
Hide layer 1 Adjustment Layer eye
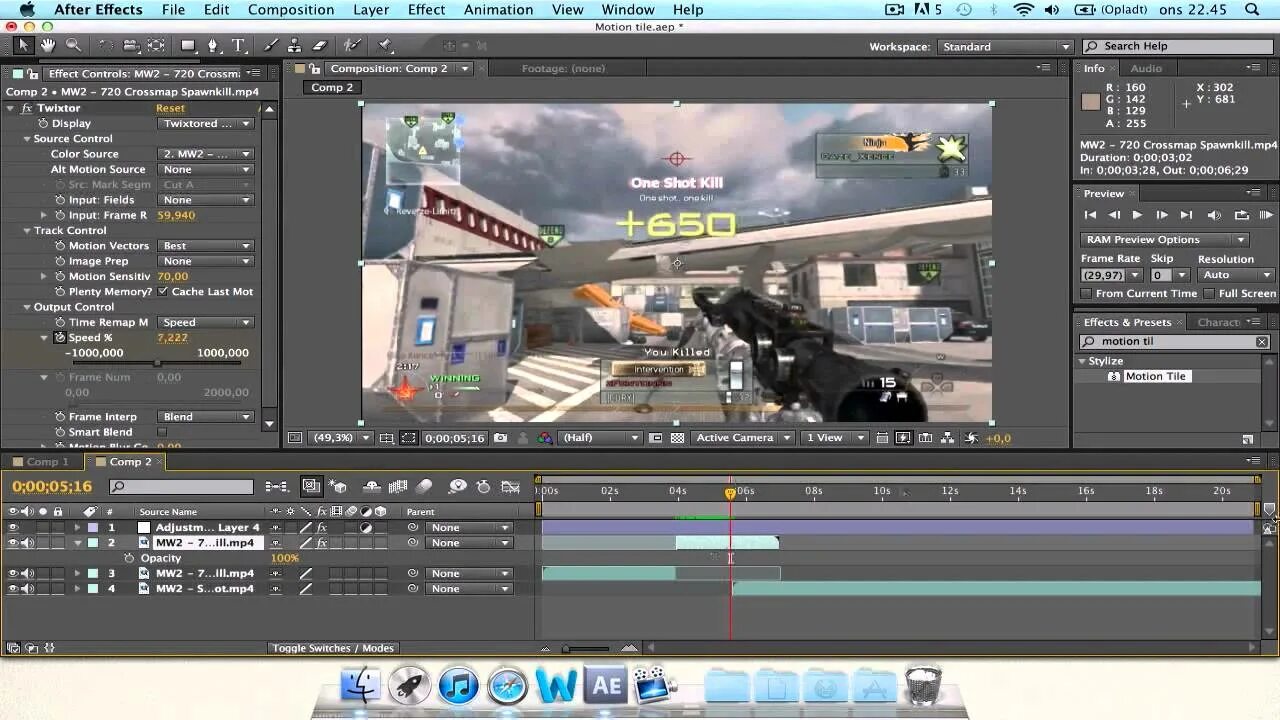tap(13, 528)
